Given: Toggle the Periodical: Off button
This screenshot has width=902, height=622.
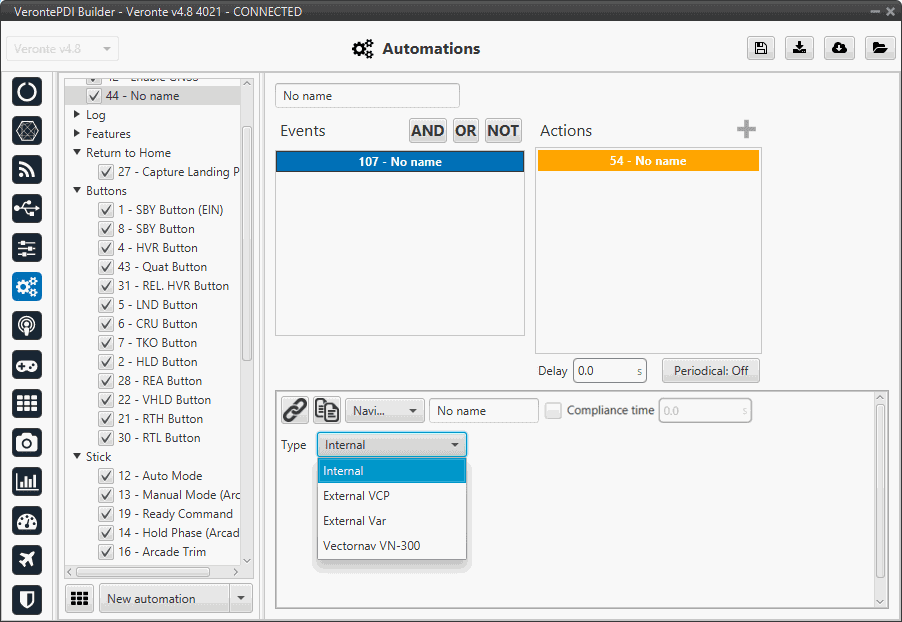Looking at the screenshot, I should pyautogui.click(x=710, y=371).
